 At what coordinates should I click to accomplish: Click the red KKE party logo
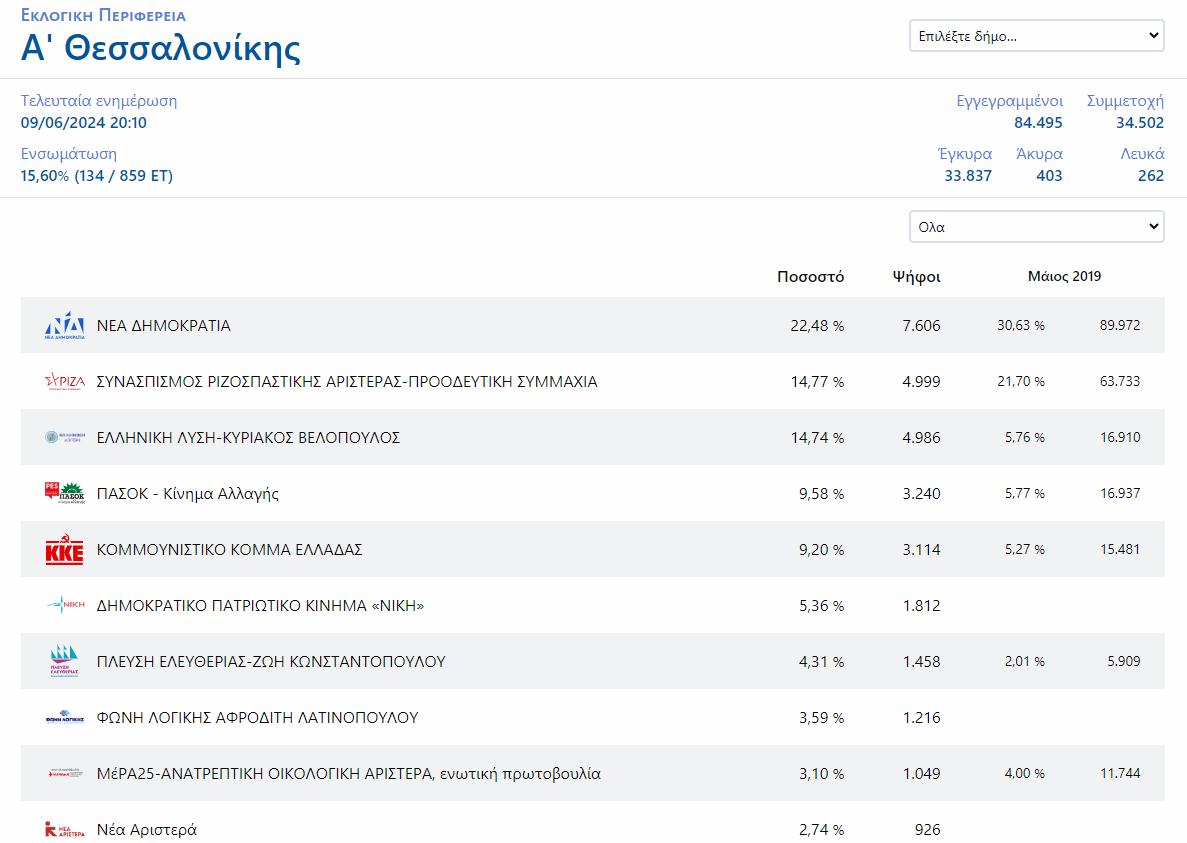[x=65, y=550]
